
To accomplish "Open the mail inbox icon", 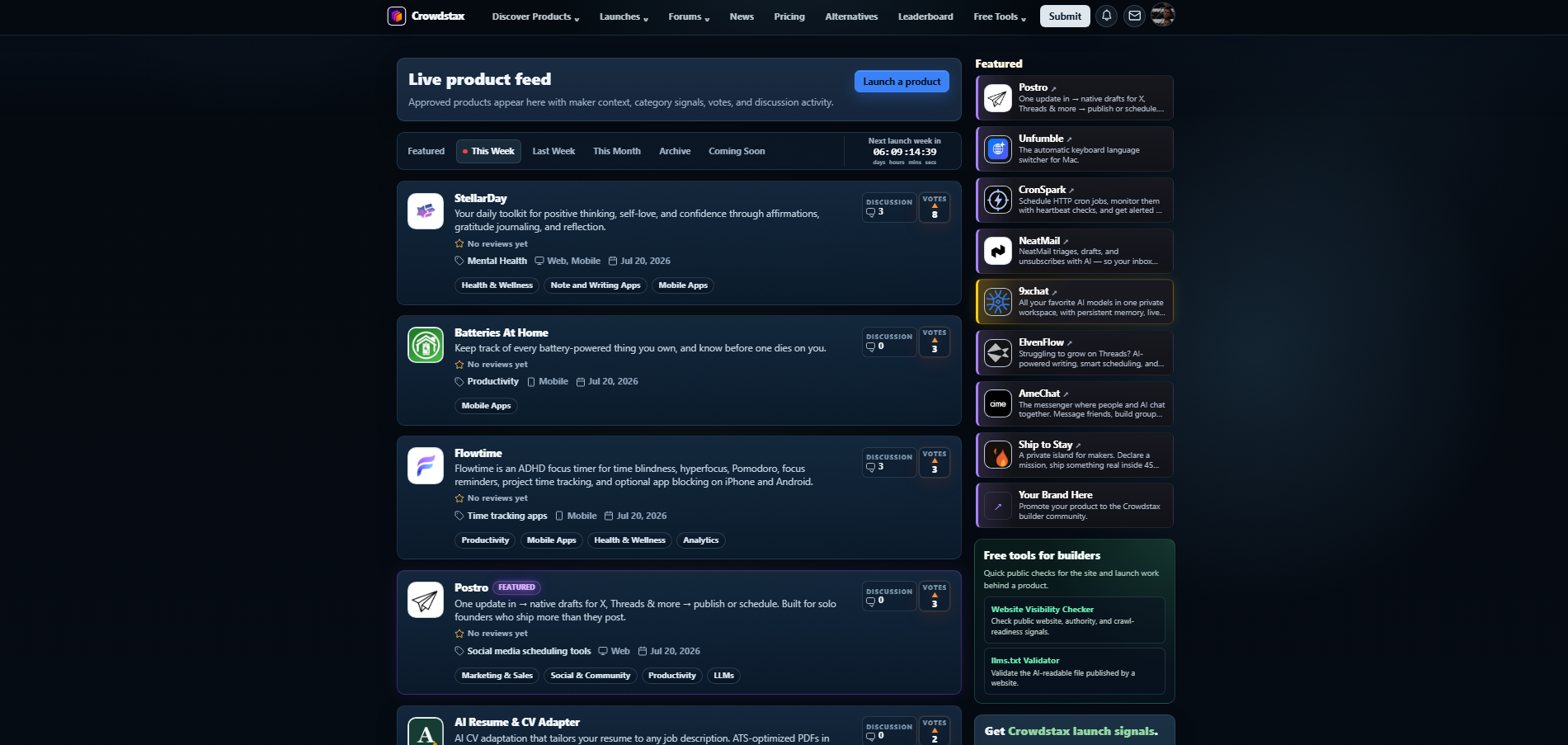I will (x=1135, y=16).
